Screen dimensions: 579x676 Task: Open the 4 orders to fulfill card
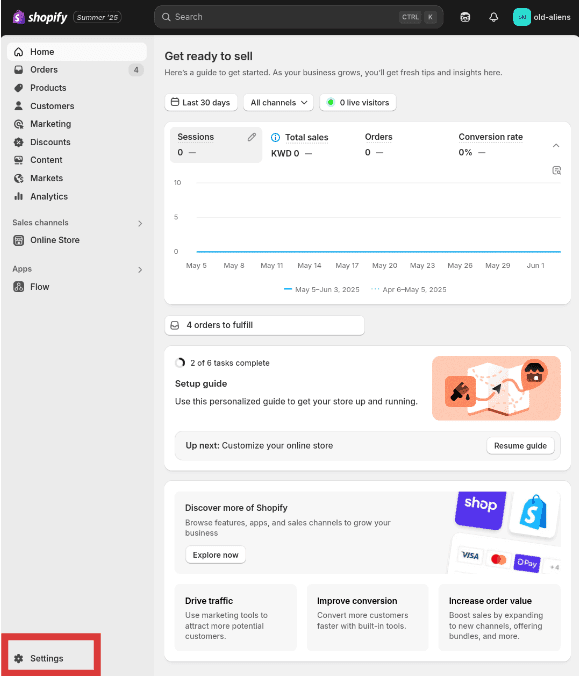(264, 325)
